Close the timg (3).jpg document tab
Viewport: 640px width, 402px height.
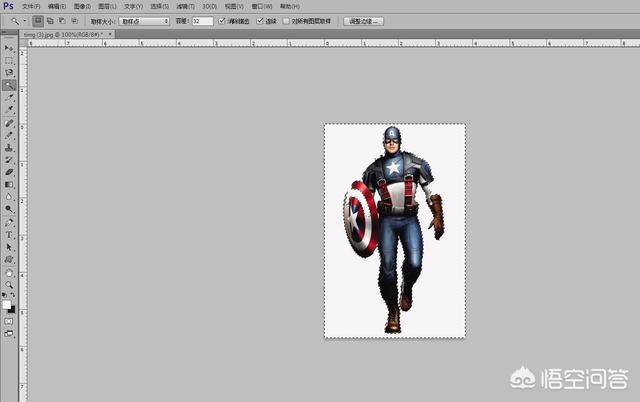(x=110, y=35)
